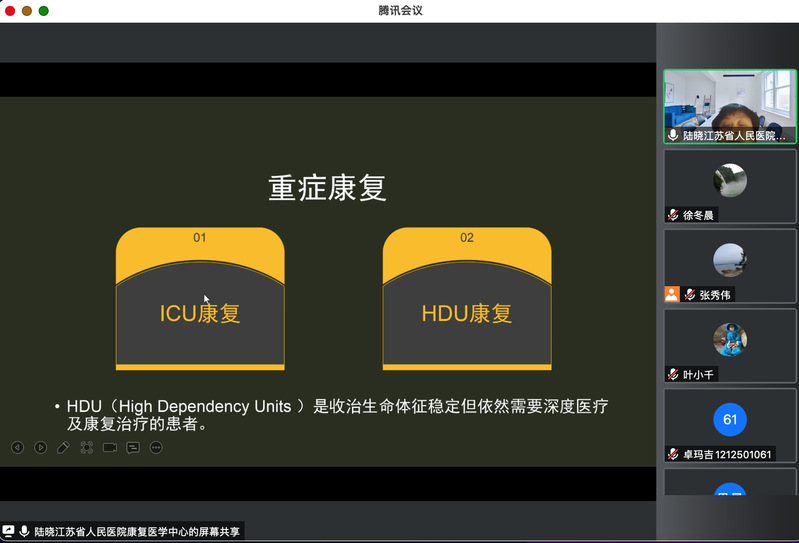Viewport: 799px width, 543px height.
Task: Click the orange host badge beside 张秀伟
Action: pyautogui.click(x=672, y=295)
